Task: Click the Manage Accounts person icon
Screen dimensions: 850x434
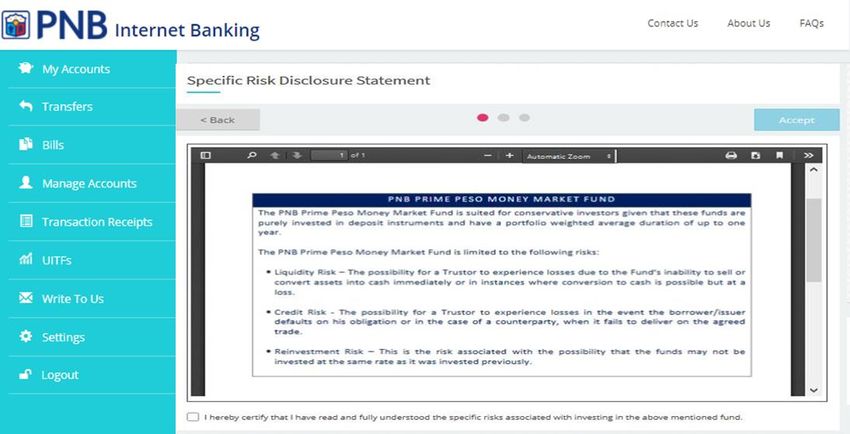Action: 25,183
